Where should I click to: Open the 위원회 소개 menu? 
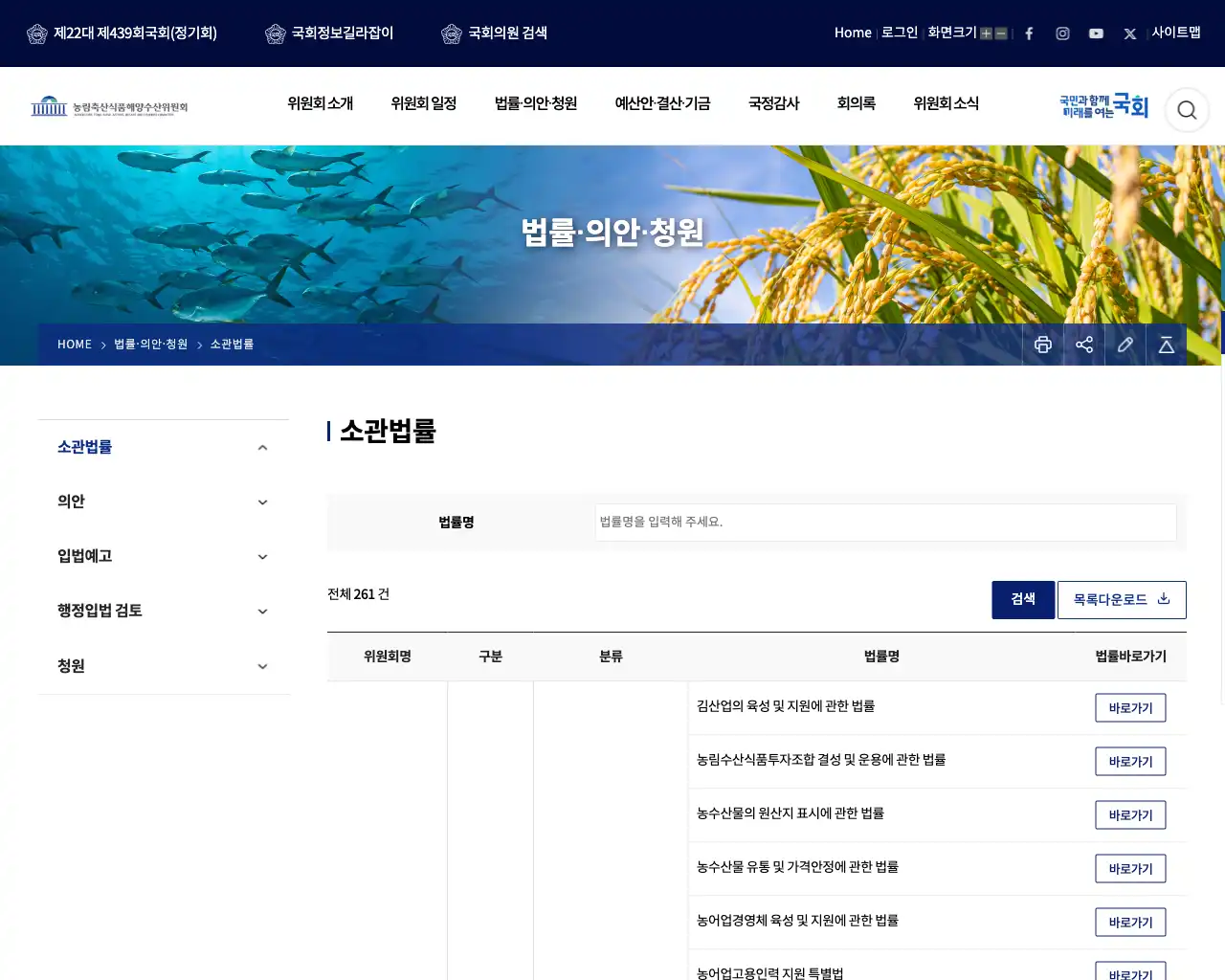pos(321,103)
